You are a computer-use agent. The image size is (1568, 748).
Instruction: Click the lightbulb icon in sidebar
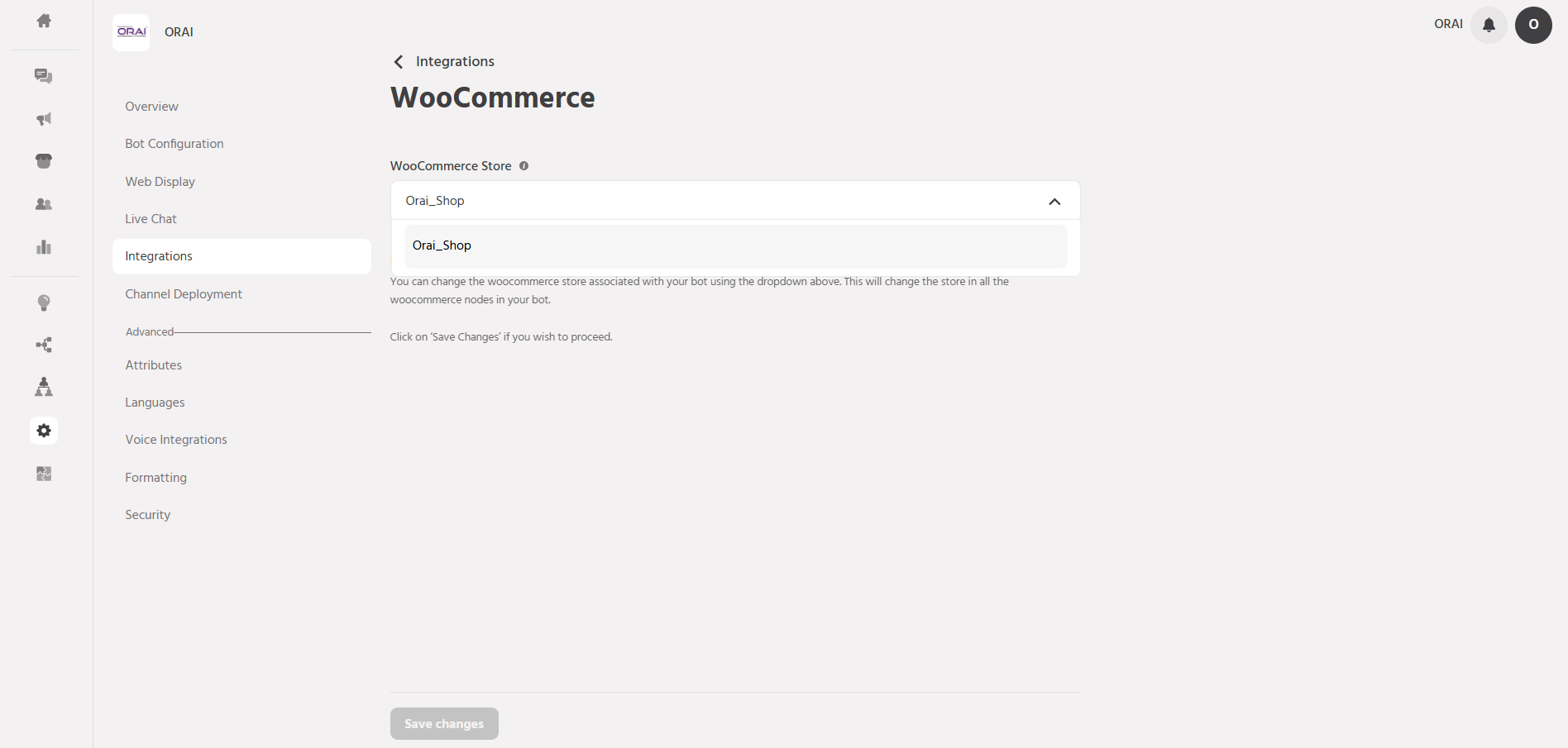44,303
